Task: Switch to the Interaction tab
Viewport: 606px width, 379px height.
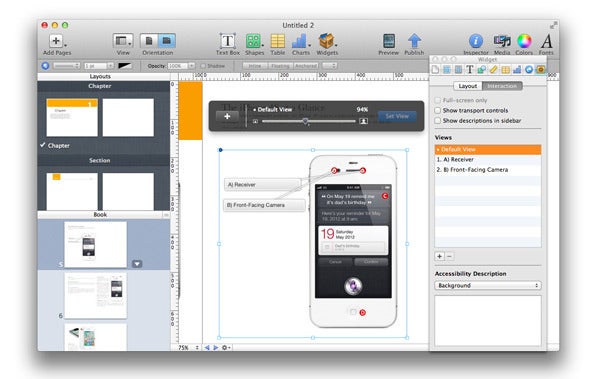Action: tap(502, 86)
